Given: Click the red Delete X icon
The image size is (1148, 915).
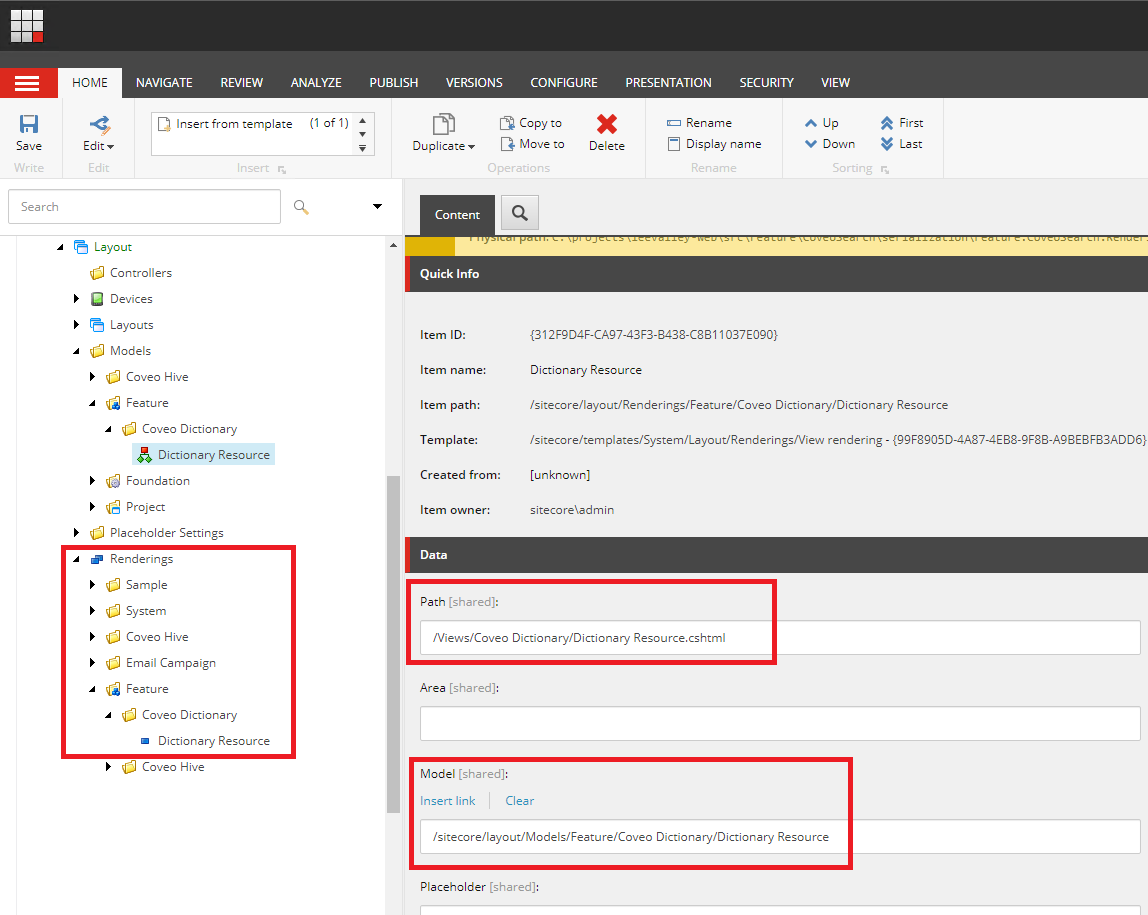Looking at the screenshot, I should (x=607, y=124).
